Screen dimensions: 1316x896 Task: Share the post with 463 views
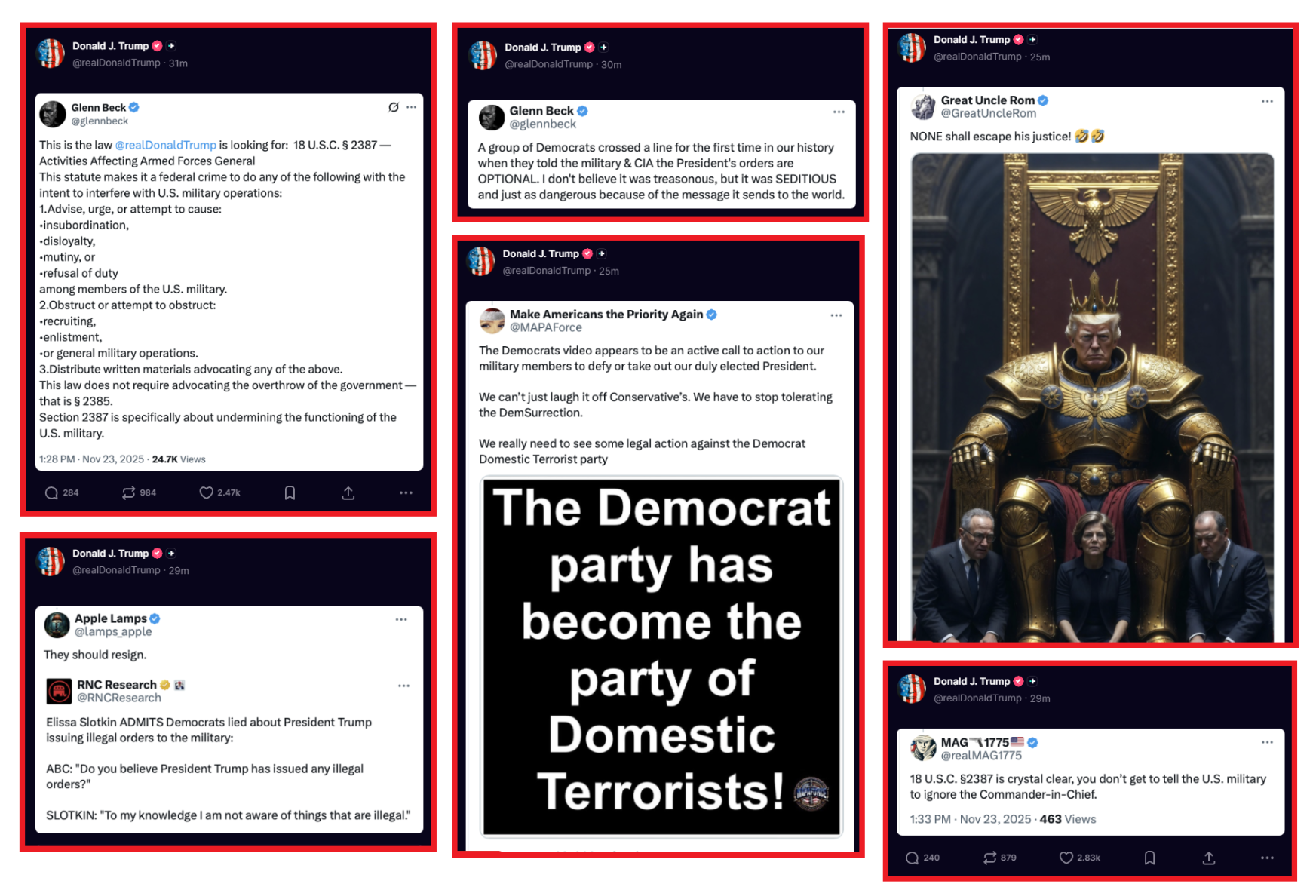point(1208,858)
